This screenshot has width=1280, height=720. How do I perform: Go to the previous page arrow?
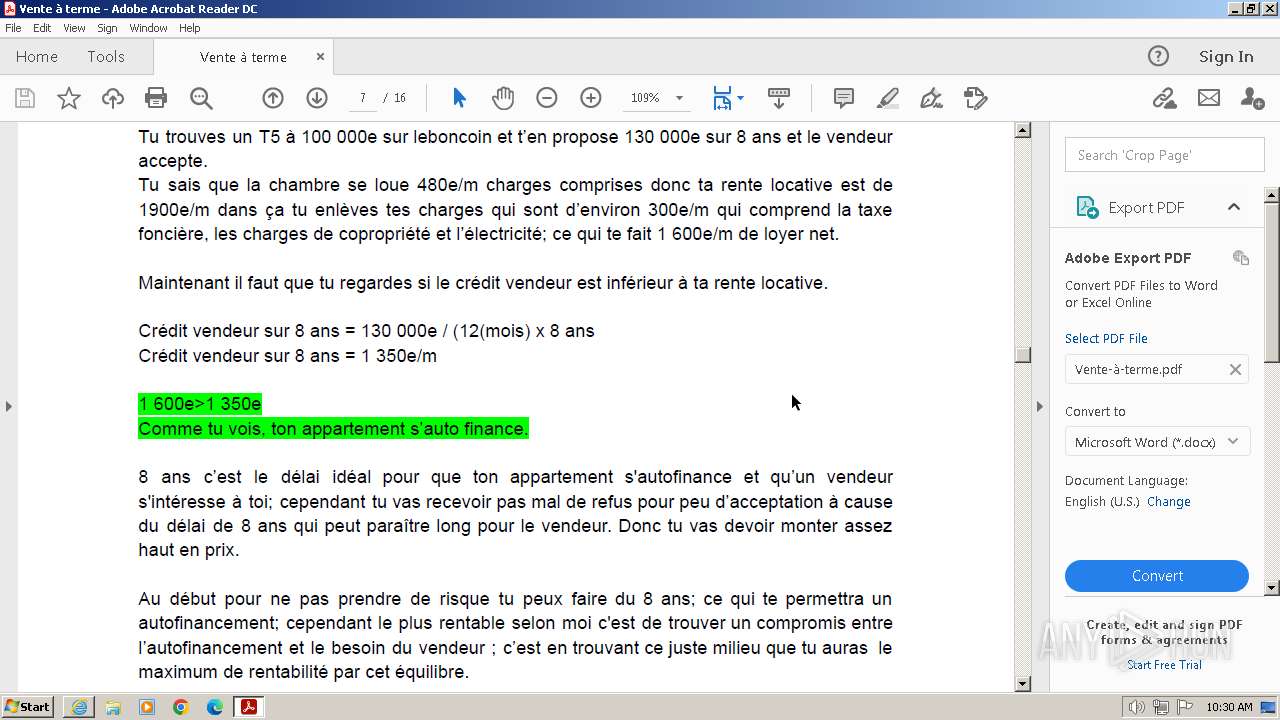[x=273, y=98]
